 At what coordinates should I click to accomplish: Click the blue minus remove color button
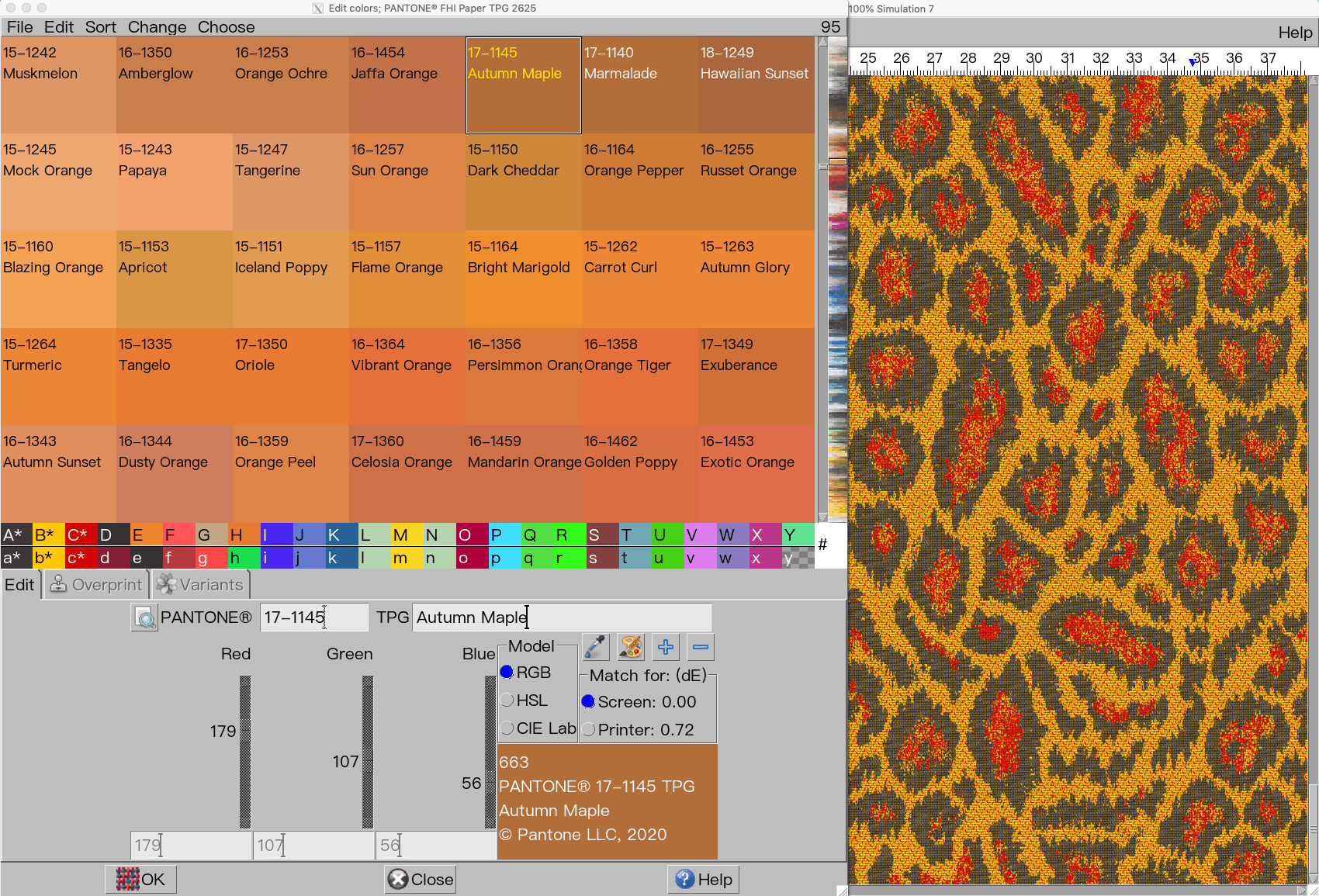pyautogui.click(x=701, y=647)
